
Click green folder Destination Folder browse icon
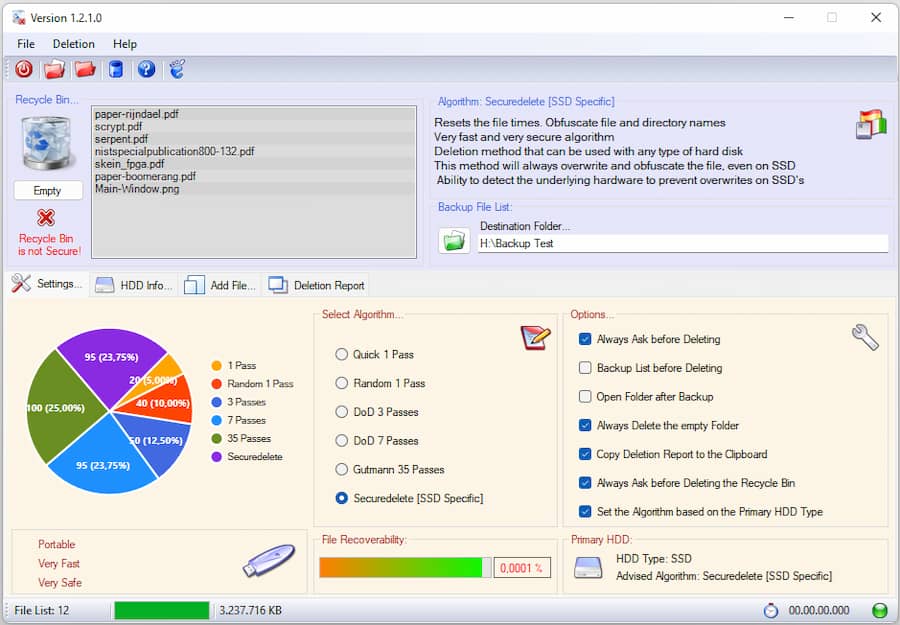(x=454, y=240)
